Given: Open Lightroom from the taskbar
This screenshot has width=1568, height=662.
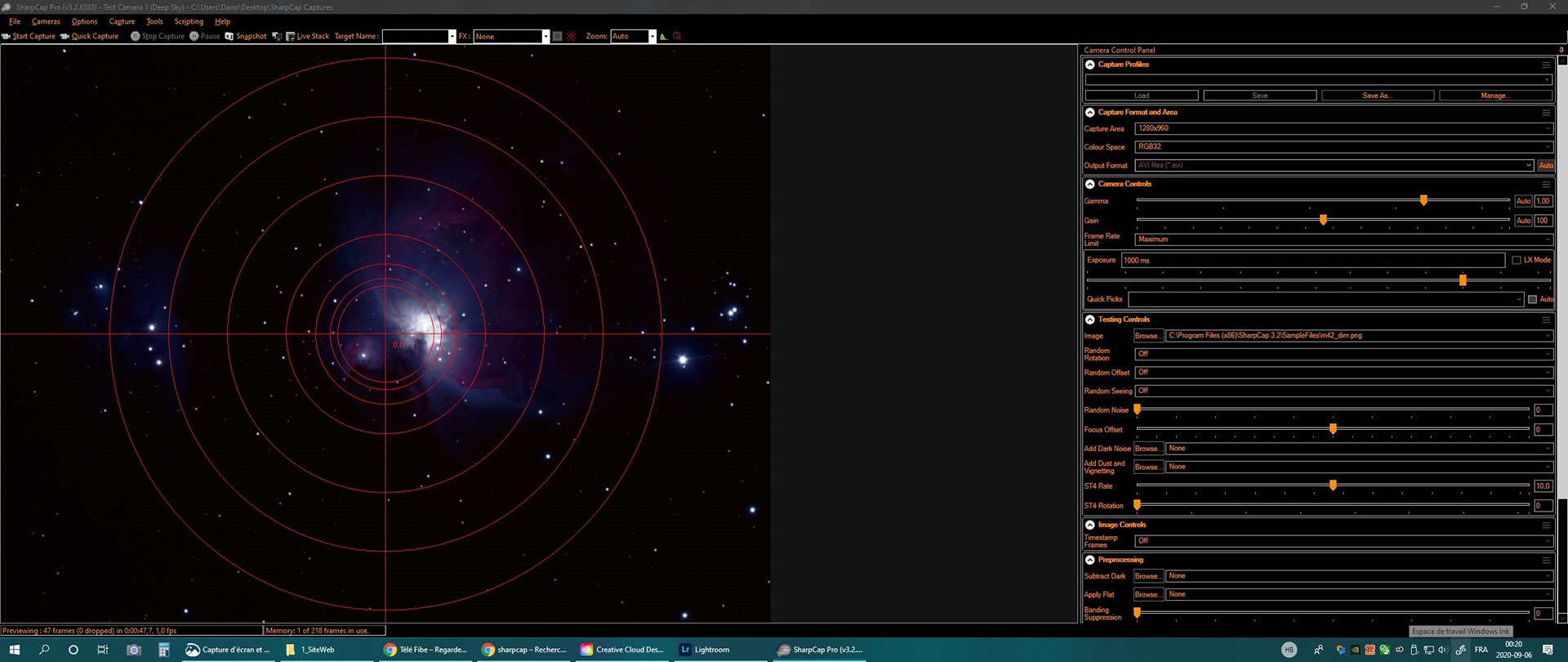Looking at the screenshot, I should coord(704,650).
